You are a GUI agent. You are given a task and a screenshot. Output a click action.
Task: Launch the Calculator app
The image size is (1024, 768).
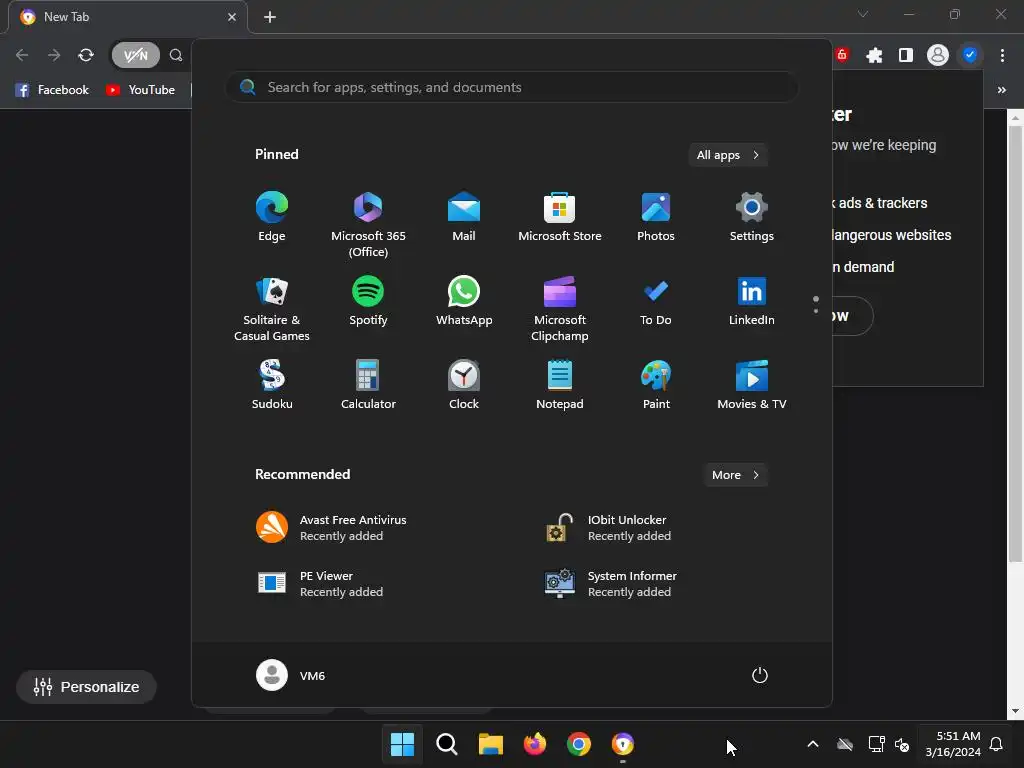[368, 385]
